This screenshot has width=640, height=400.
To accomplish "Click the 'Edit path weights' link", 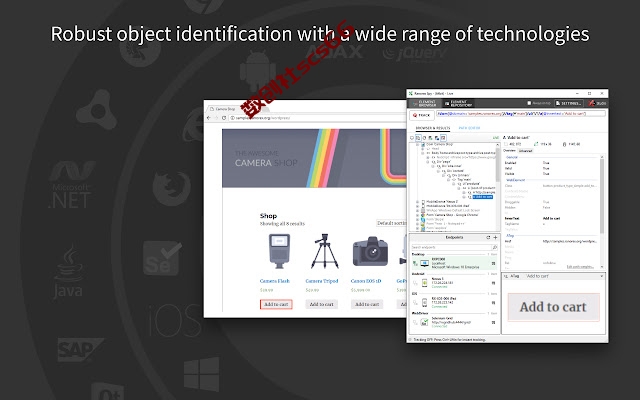I will pyautogui.click(x=580, y=267).
